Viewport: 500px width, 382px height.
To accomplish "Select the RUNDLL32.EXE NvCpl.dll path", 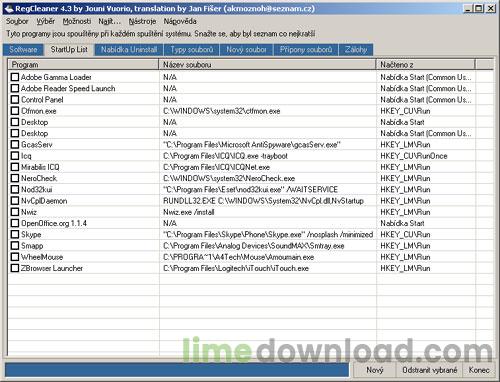I will (x=263, y=201).
